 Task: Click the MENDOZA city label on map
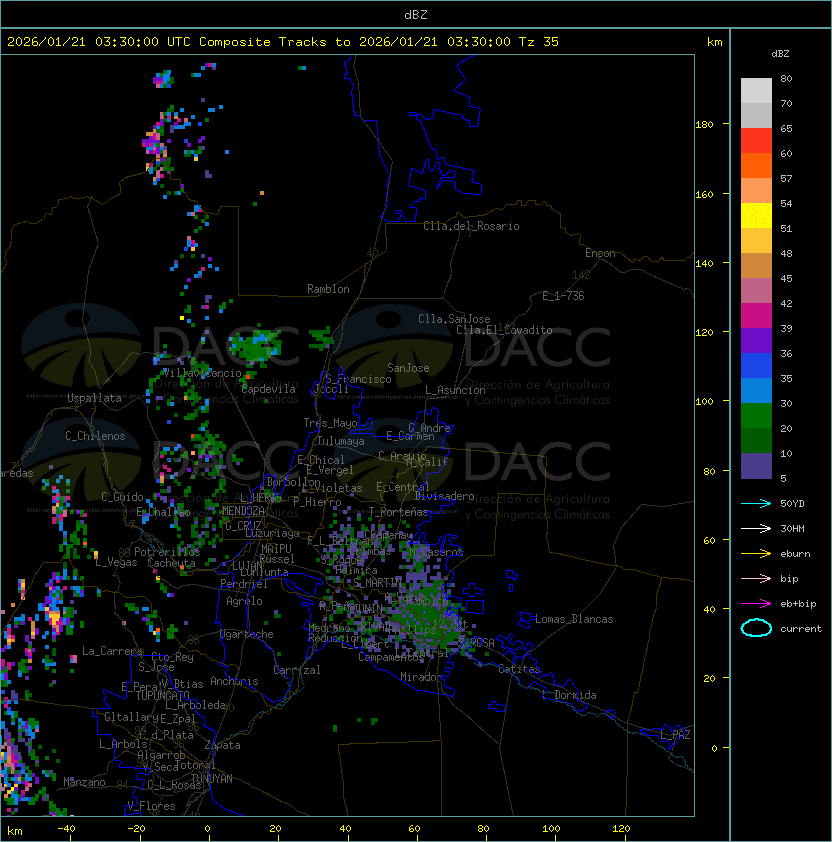tap(243, 511)
